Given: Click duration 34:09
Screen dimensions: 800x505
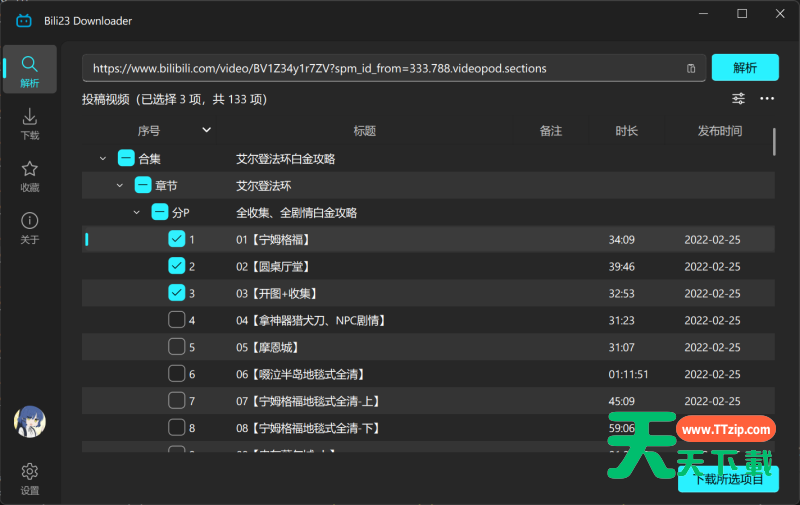Looking at the screenshot, I should coord(621,240).
